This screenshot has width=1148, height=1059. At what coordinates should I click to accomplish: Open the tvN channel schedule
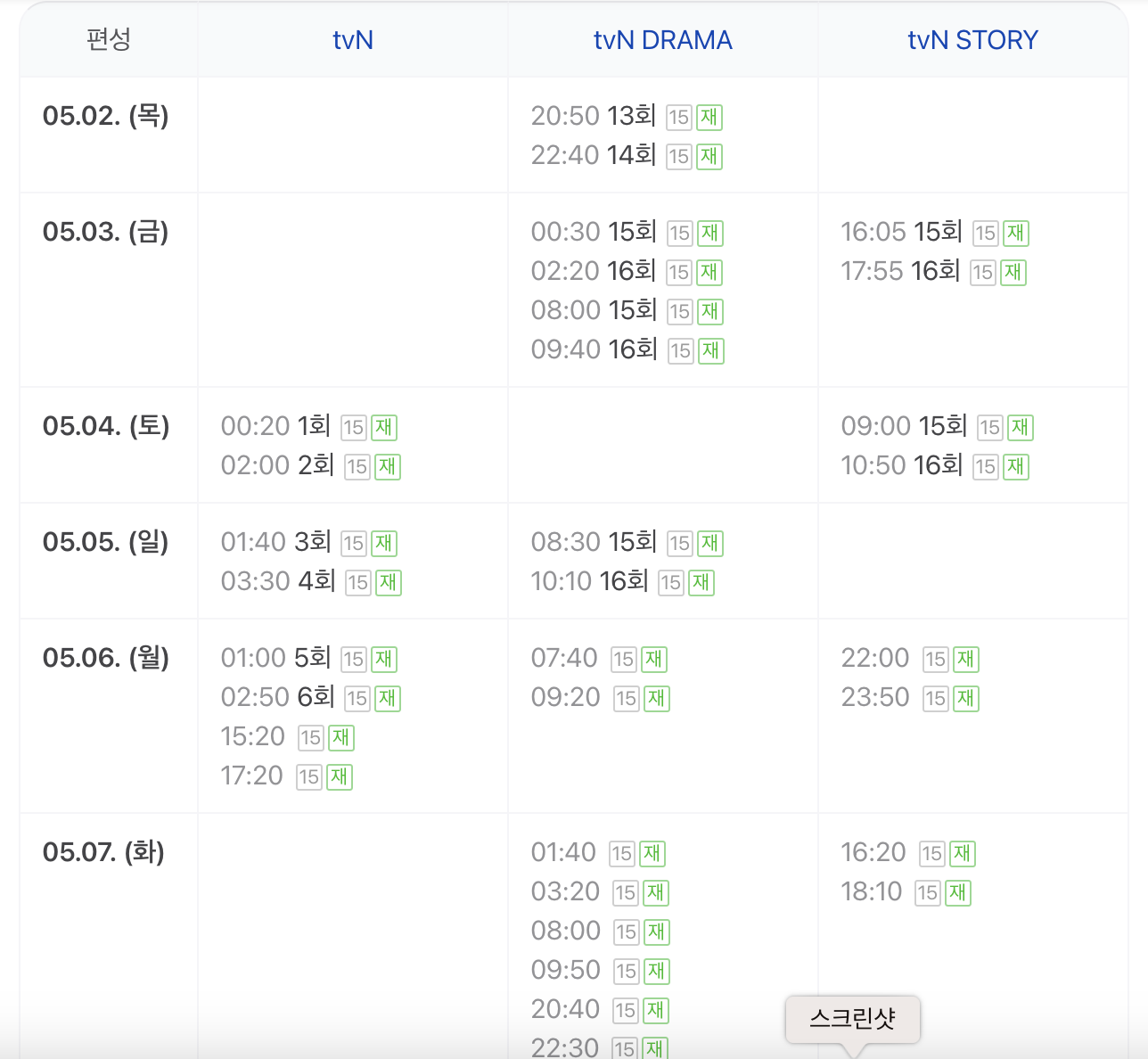tap(352, 39)
